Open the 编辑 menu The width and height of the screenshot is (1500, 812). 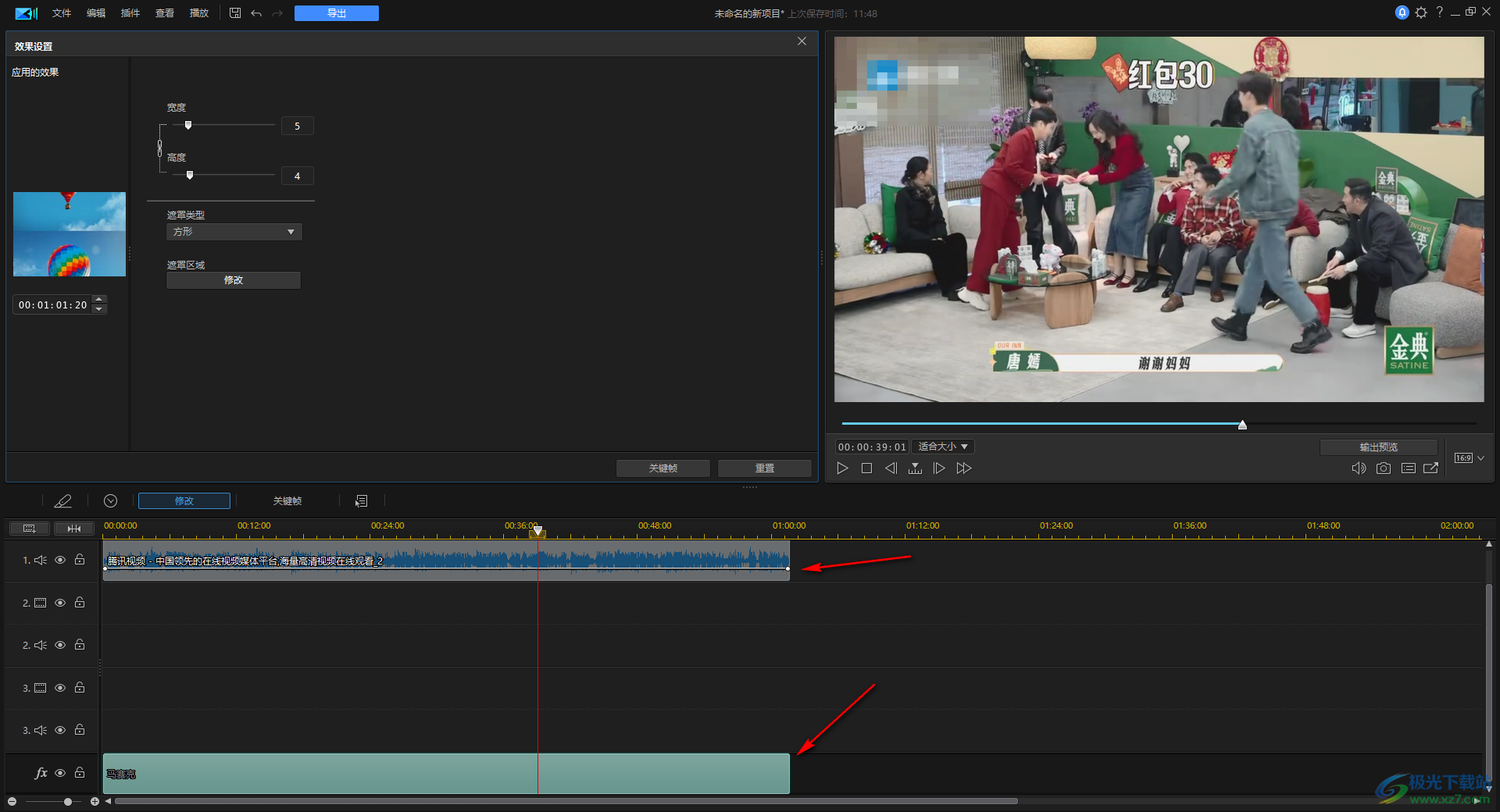pos(96,13)
